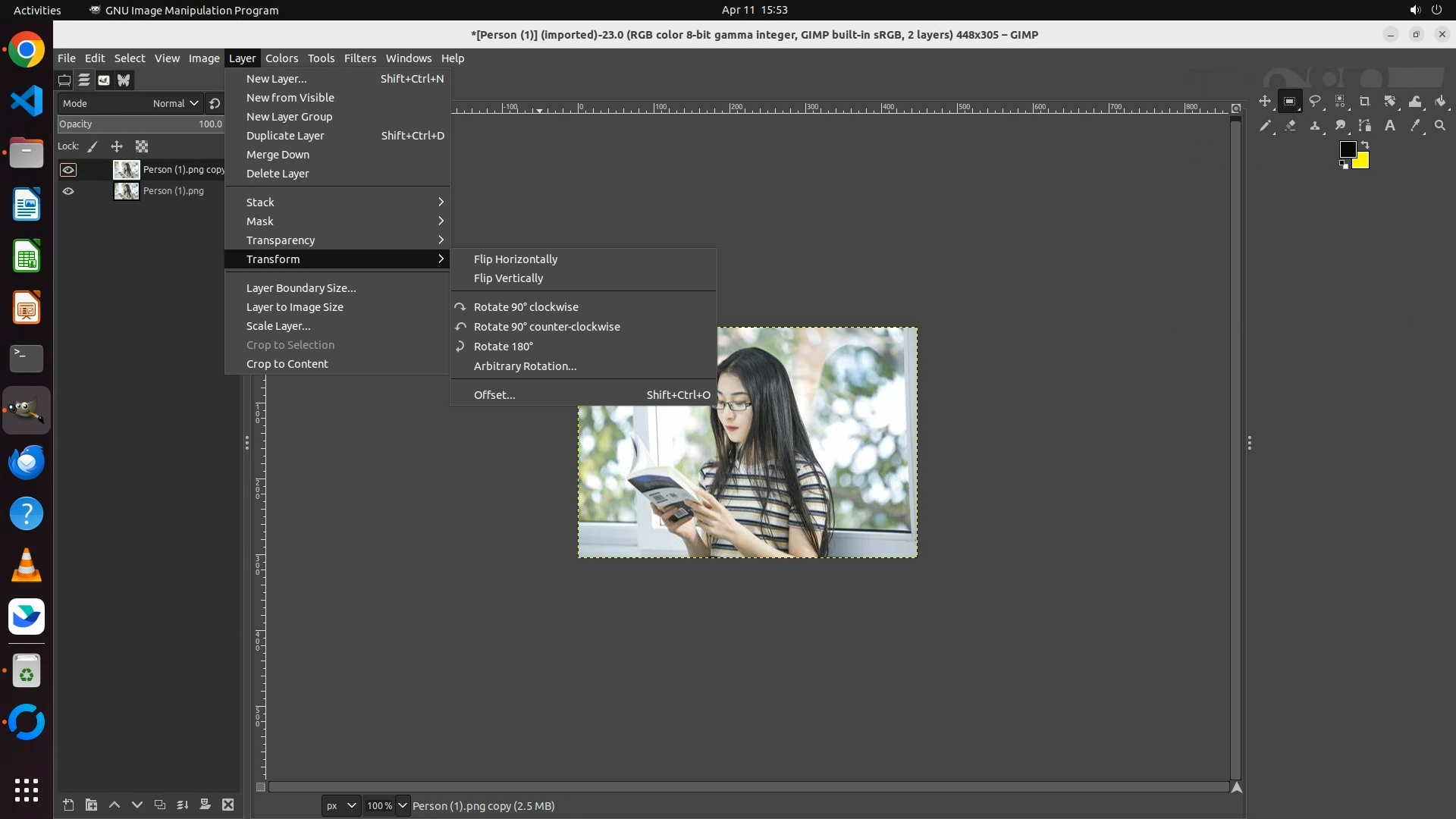Viewport: 1456px width, 819px height.
Task: Open Thunderbird from the Ubuntu dock
Action: [27, 462]
